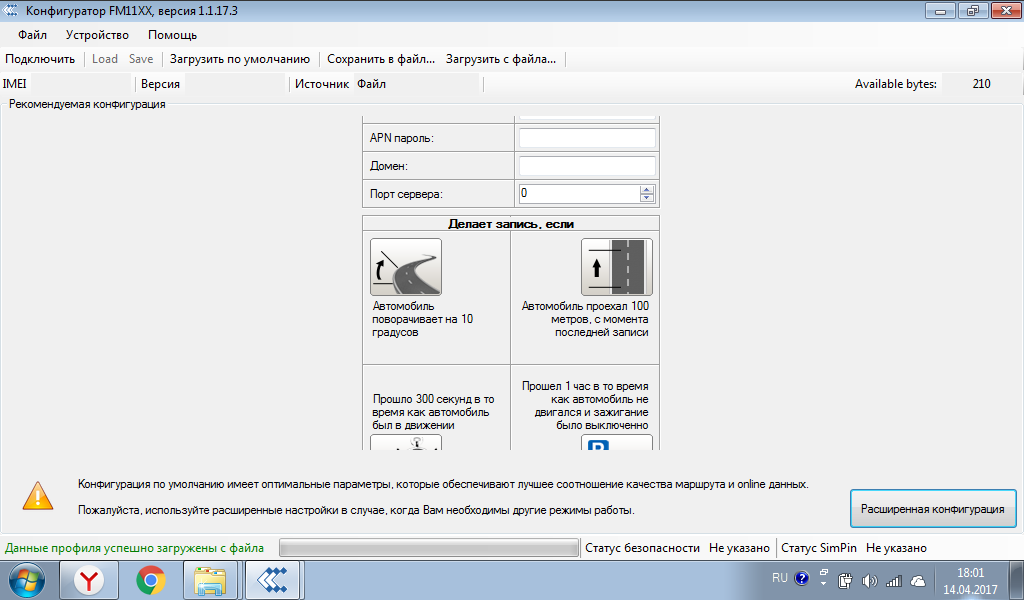This screenshot has height=600, width=1024.
Task: Open the Устройство menu
Action: (x=97, y=35)
